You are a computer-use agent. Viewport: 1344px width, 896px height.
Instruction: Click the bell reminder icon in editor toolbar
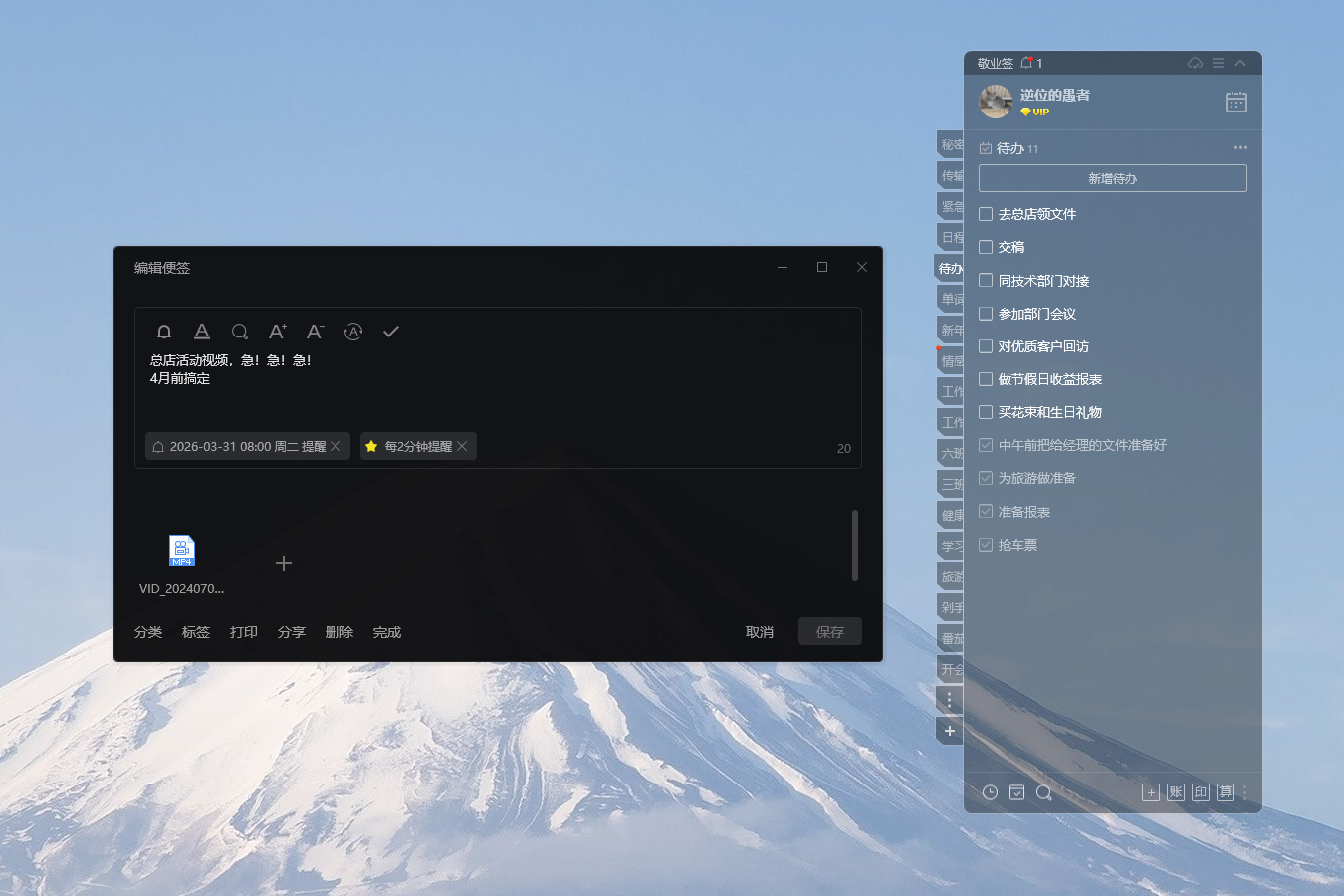164,332
